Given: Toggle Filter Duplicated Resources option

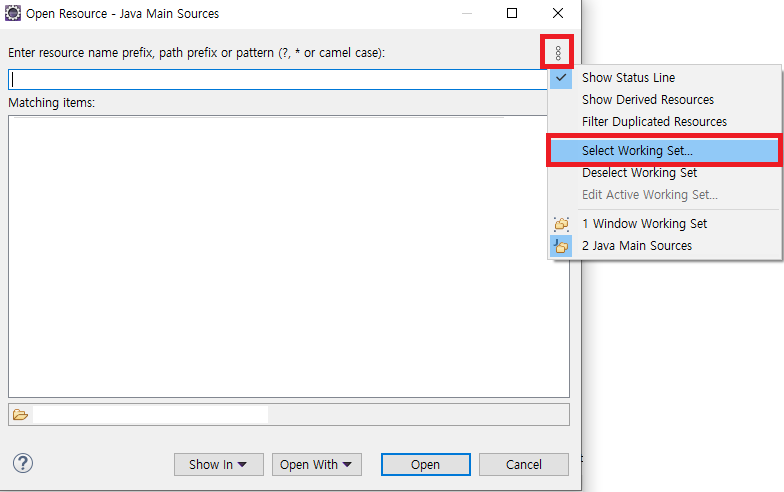Looking at the screenshot, I should [664, 122].
